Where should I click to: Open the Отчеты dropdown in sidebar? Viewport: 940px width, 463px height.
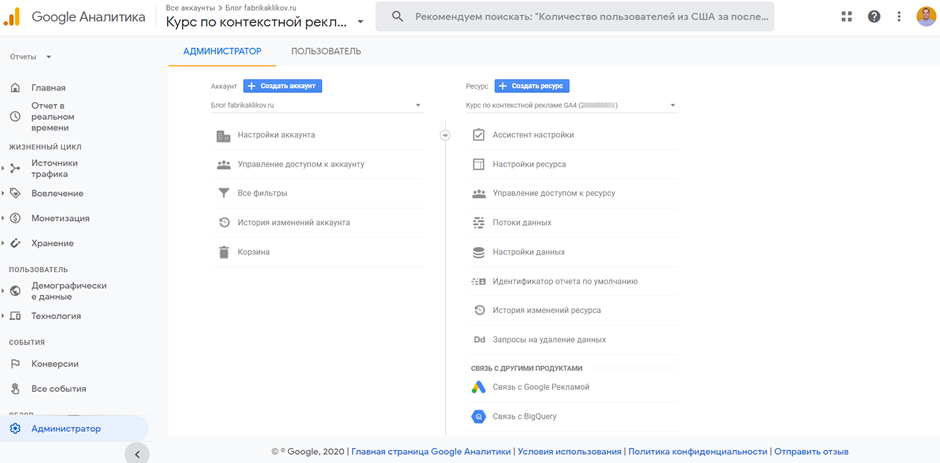click(30, 57)
